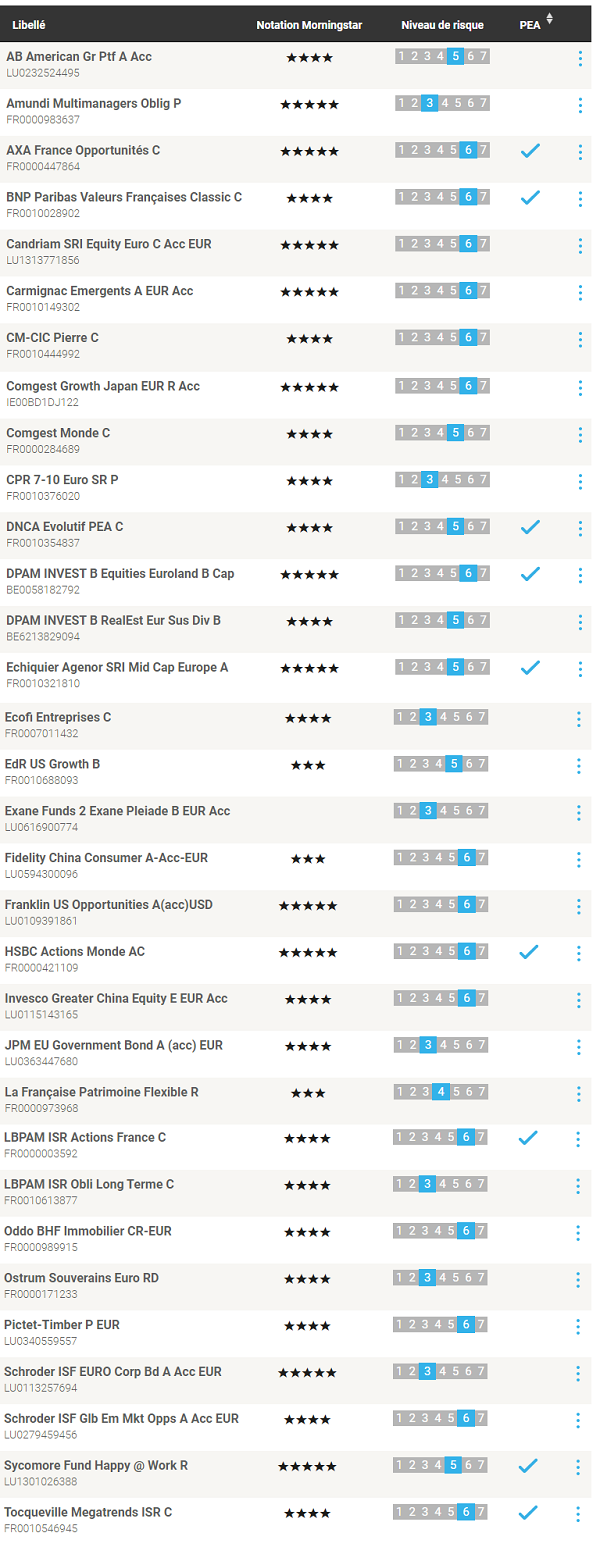The height and width of the screenshot is (1544, 600).
Task: Click kebab menu on HSBC Actions Monde AC
Action: tap(580, 953)
